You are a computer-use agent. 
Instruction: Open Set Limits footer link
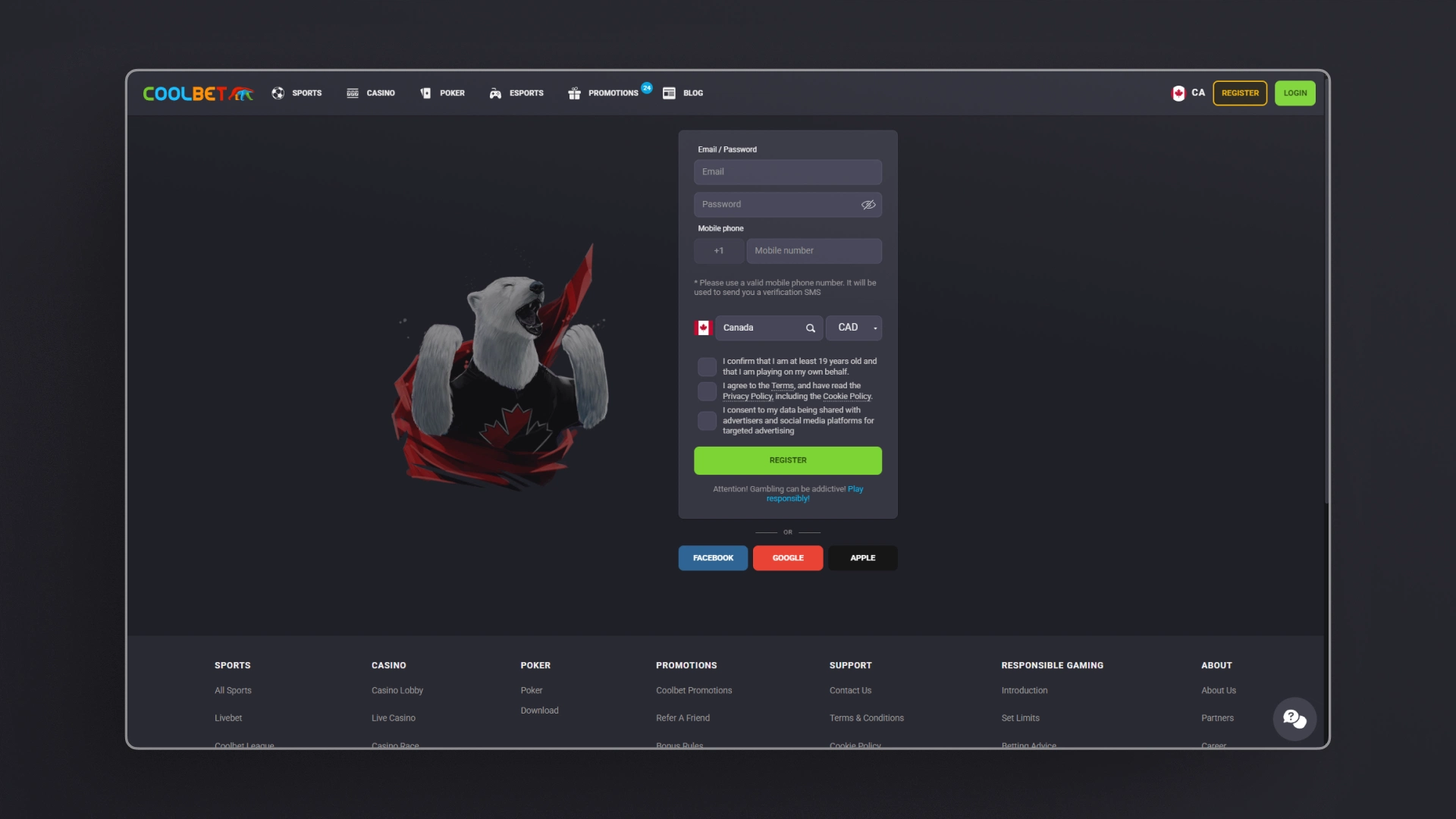click(x=1021, y=718)
